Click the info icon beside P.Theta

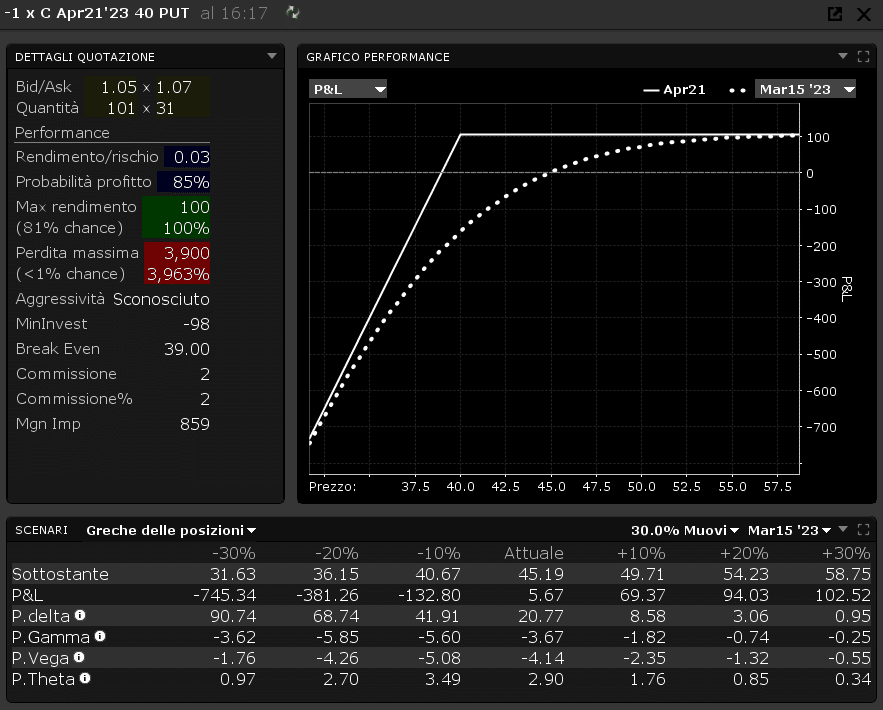coord(85,678)
